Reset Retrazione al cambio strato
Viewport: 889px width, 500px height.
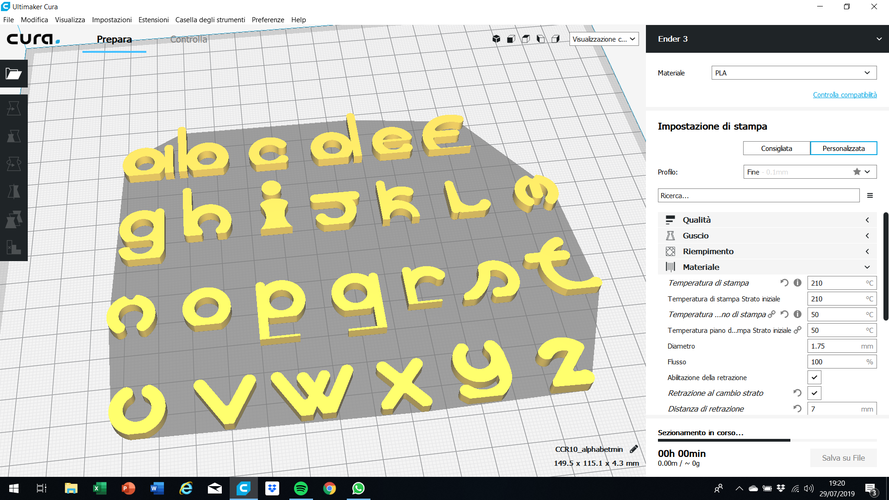click(x=797, y=393)
